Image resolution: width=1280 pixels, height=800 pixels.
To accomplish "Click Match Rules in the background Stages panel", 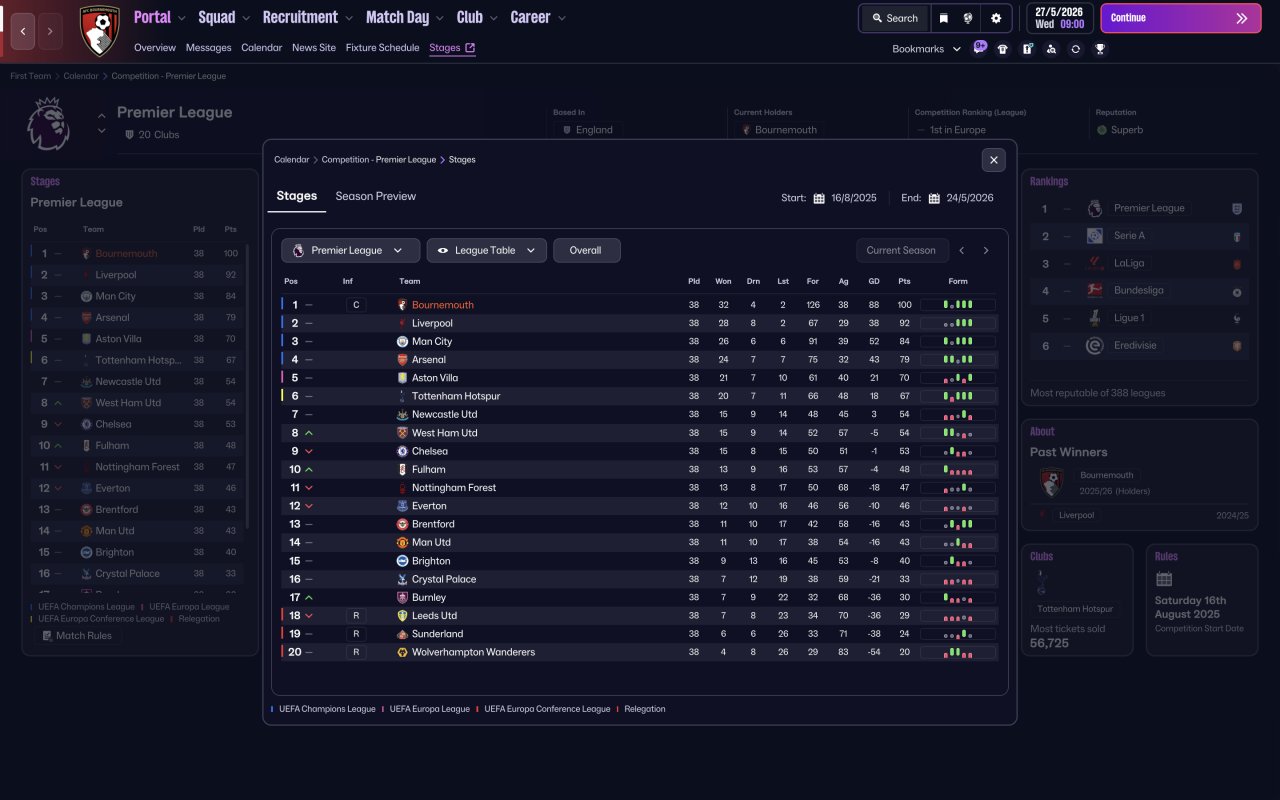I will pyautogui.click(x=77, y=636).
